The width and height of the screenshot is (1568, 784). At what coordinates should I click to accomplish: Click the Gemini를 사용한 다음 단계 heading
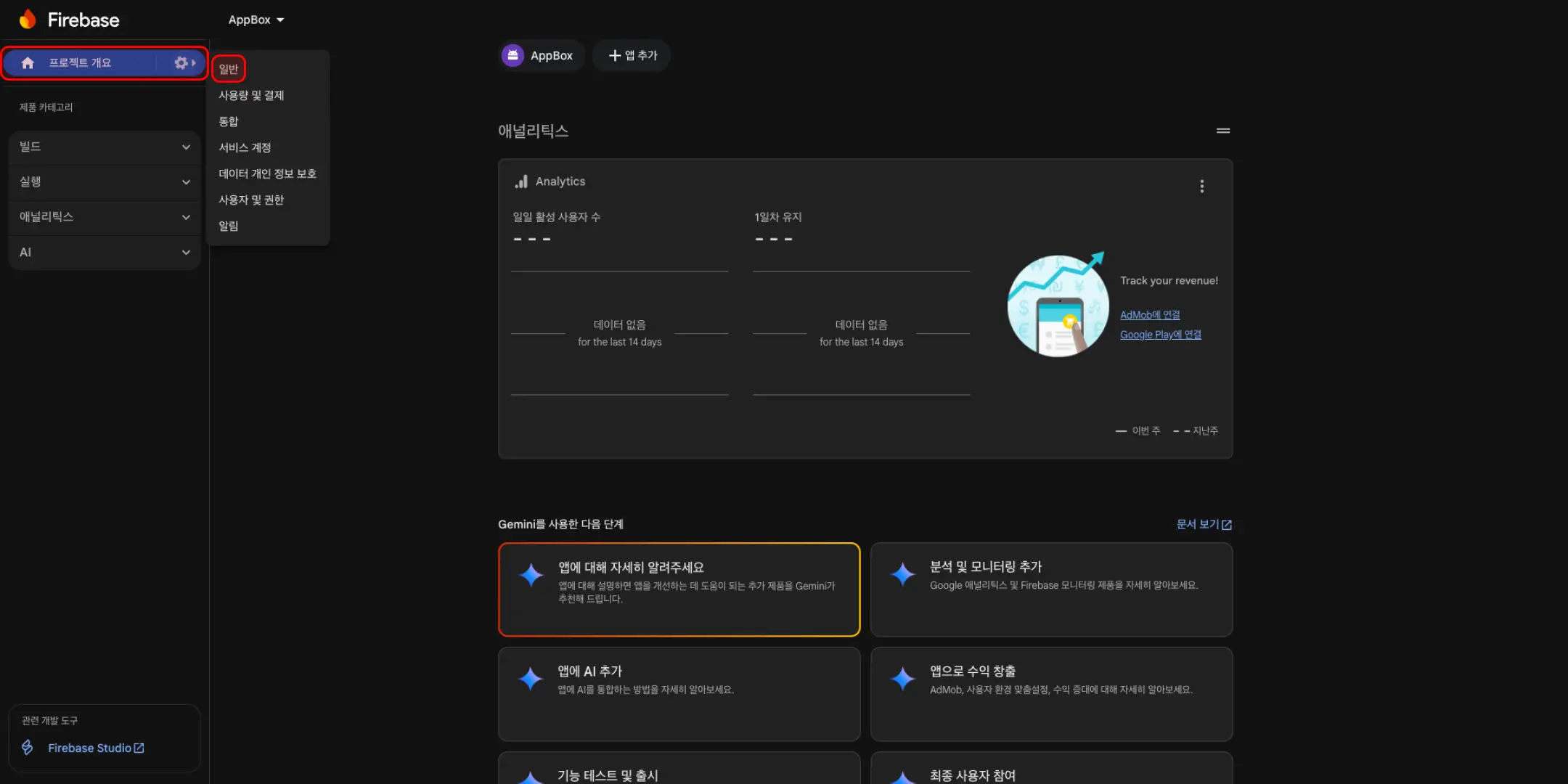click(x=560, y=524)
